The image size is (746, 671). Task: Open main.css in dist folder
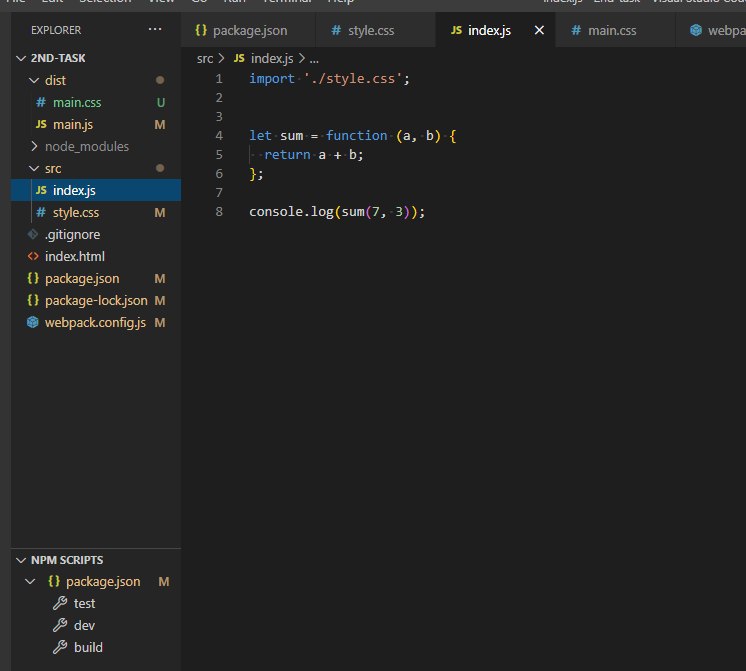[77, 102]
